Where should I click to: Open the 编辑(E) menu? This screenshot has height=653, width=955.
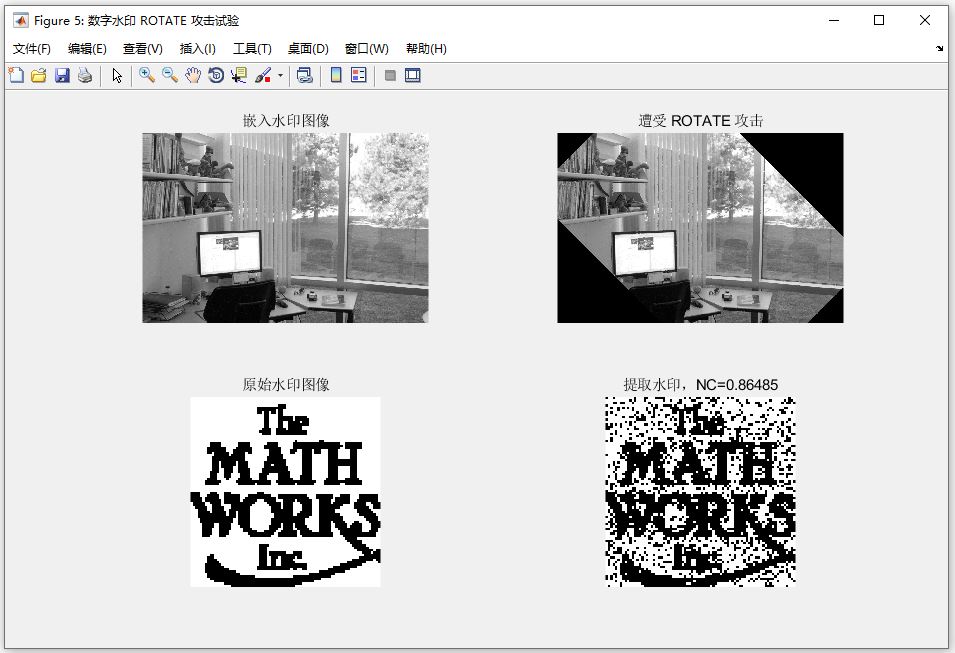pos(87,49)
